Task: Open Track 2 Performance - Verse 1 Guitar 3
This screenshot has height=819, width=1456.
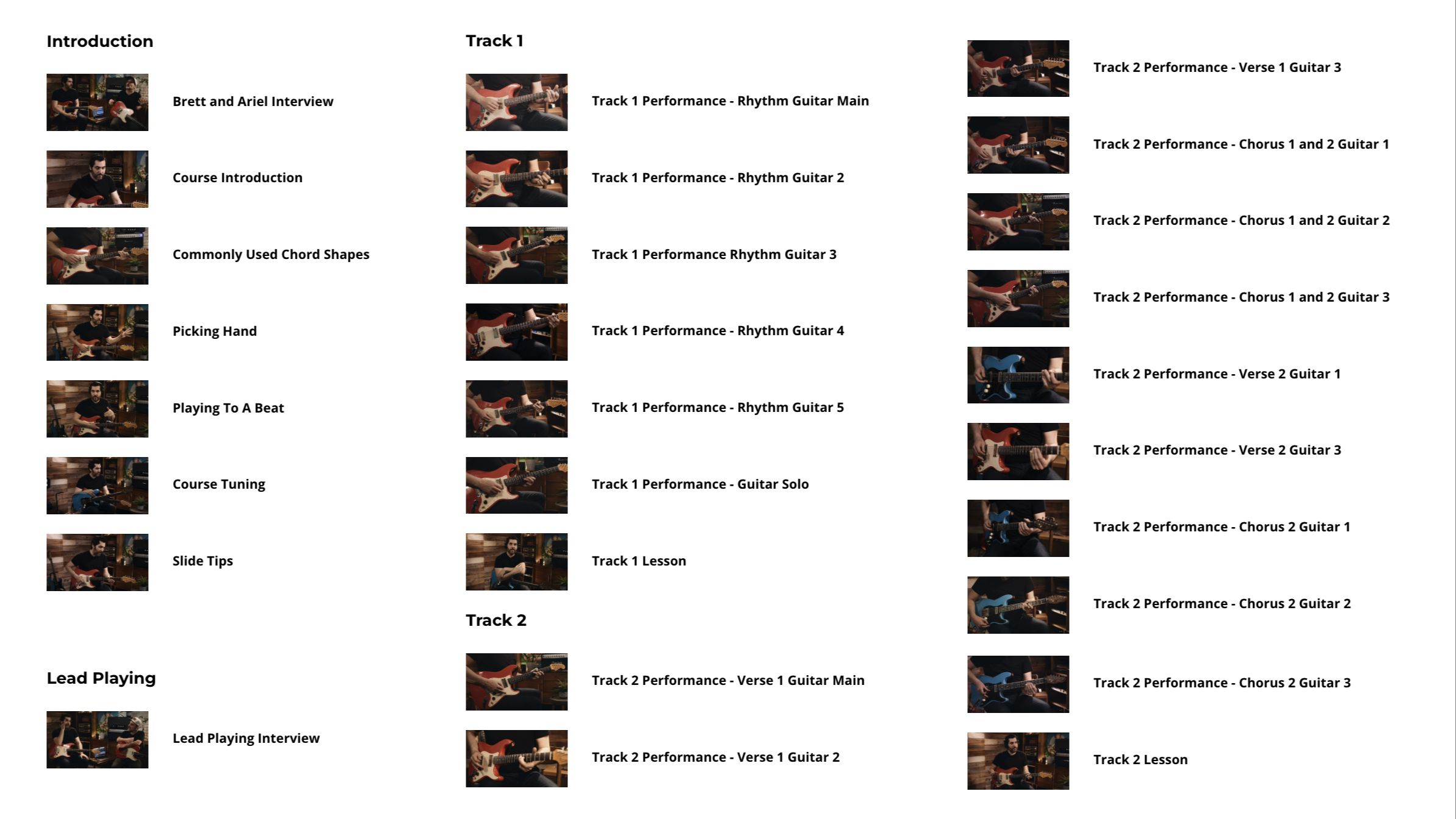Action: tap(1216, 68)
